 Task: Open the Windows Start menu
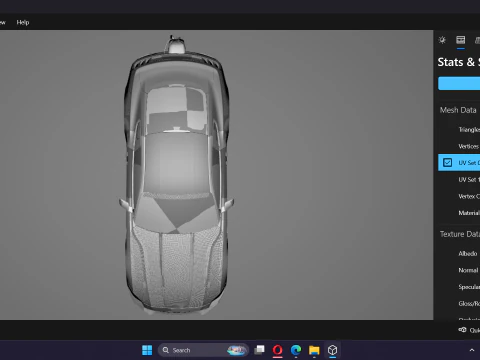[147, 350]
